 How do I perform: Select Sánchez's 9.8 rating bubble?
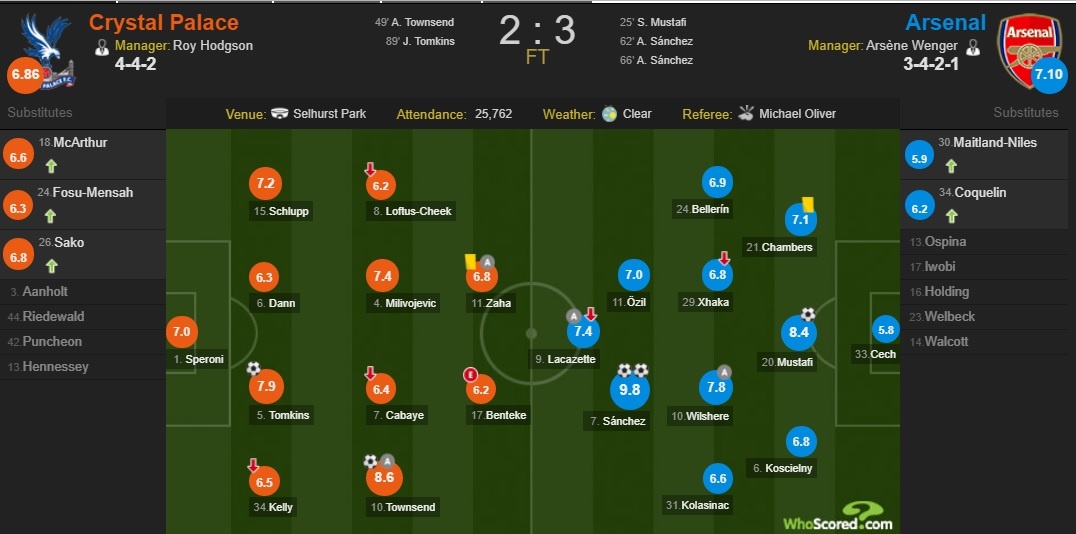[630, 390]
